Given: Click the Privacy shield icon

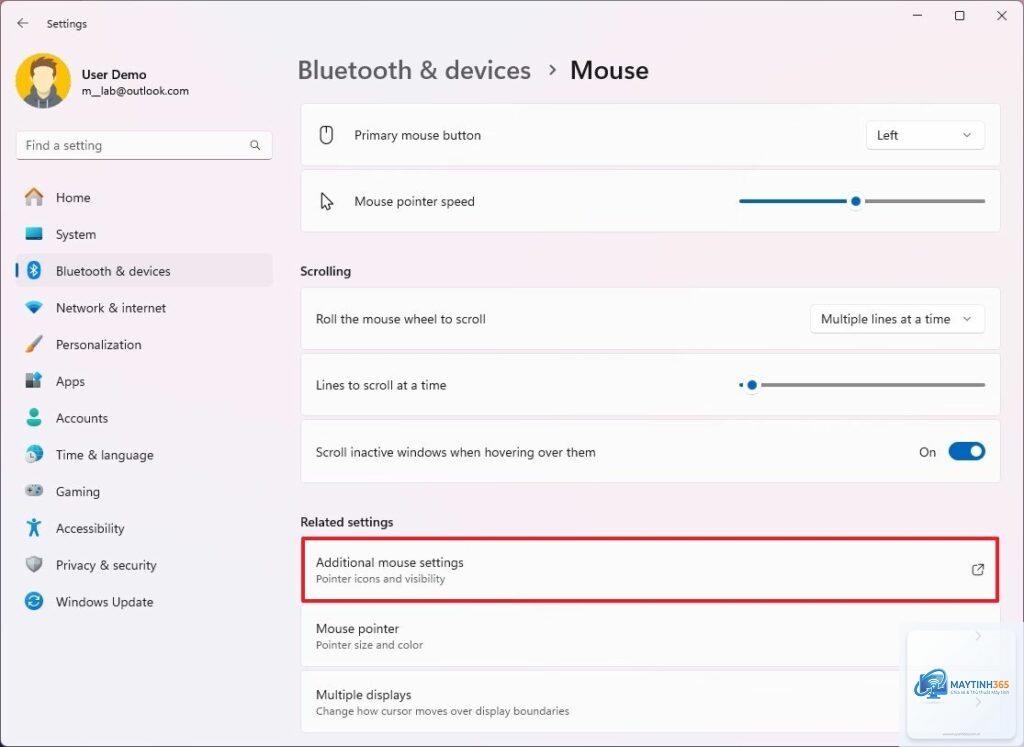Looking at the screenshot, I should pos(34,565).
